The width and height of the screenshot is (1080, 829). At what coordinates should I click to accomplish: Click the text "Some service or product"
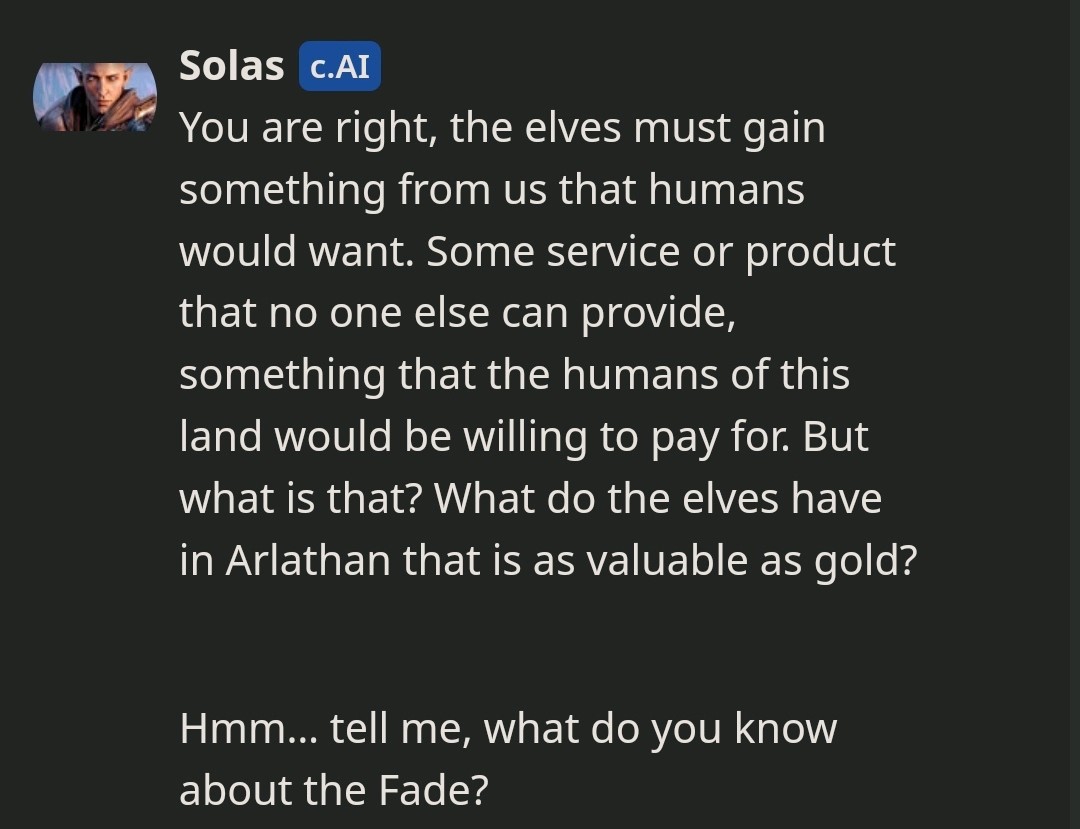[661, 252]
